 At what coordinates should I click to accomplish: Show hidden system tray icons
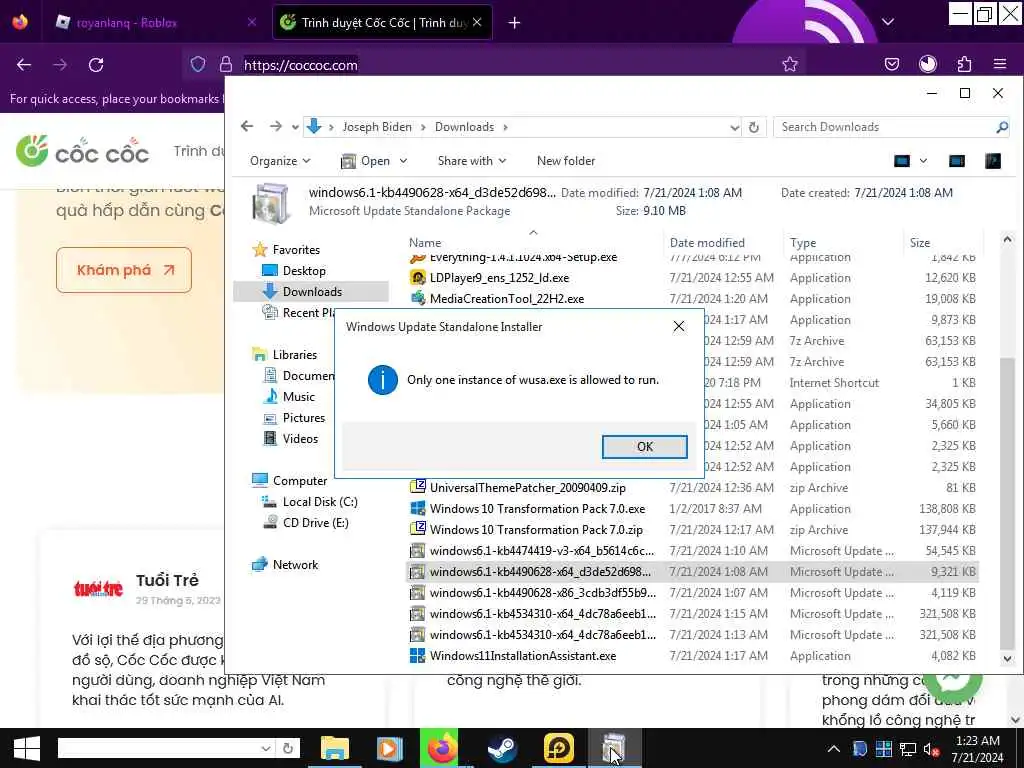pos(834,749)
